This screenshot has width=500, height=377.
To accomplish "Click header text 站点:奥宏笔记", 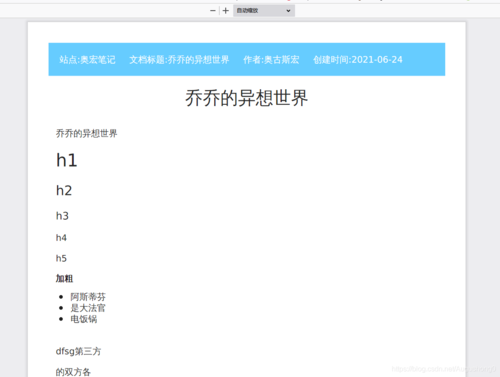I will pos(87,60).
